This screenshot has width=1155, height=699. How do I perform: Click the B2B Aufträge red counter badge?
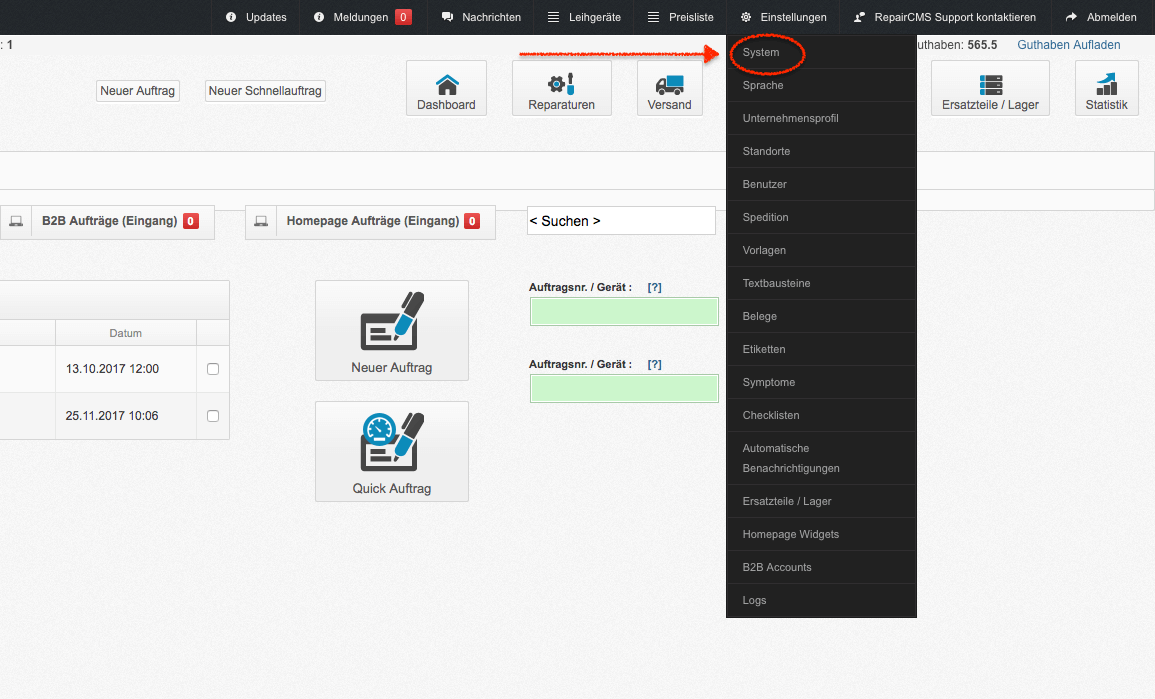[191, 221]
